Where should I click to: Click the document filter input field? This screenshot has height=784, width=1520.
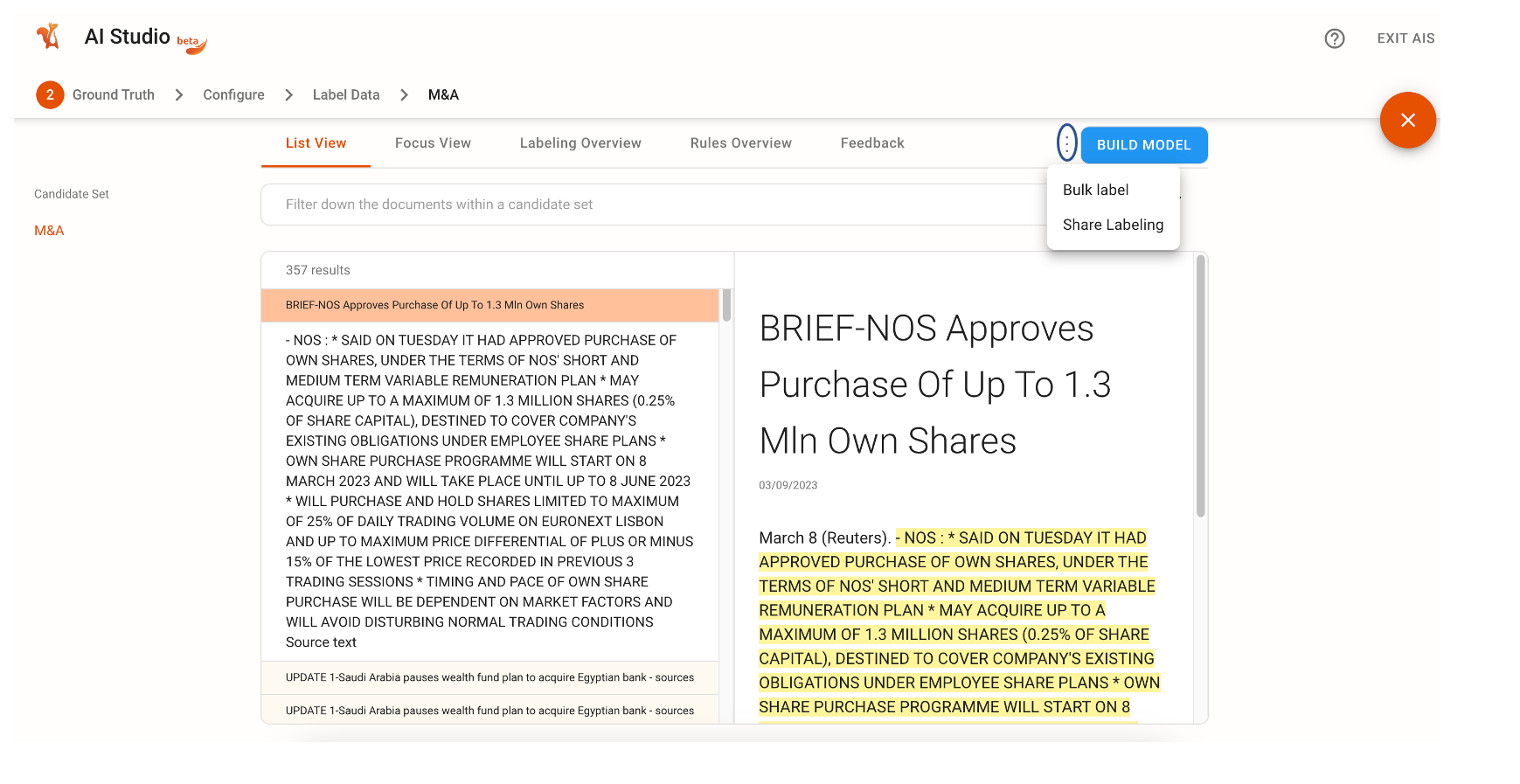(x=654, y=205)
